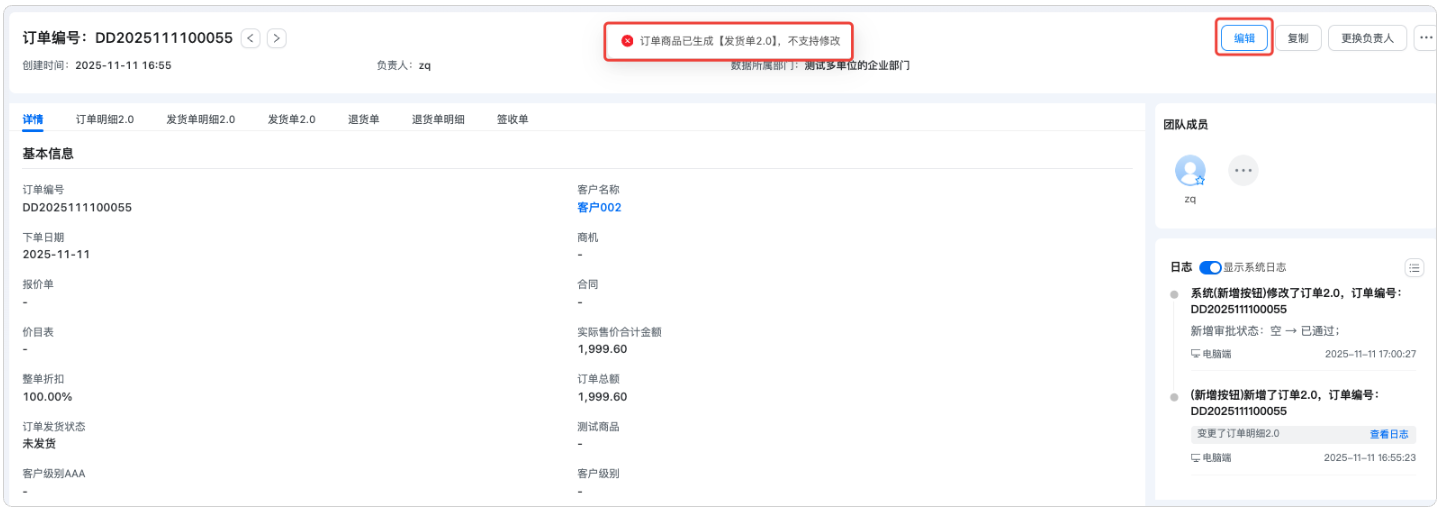1441x512 pixels.
Task: Click the 复制 button
Action: tap(1298, 38)
